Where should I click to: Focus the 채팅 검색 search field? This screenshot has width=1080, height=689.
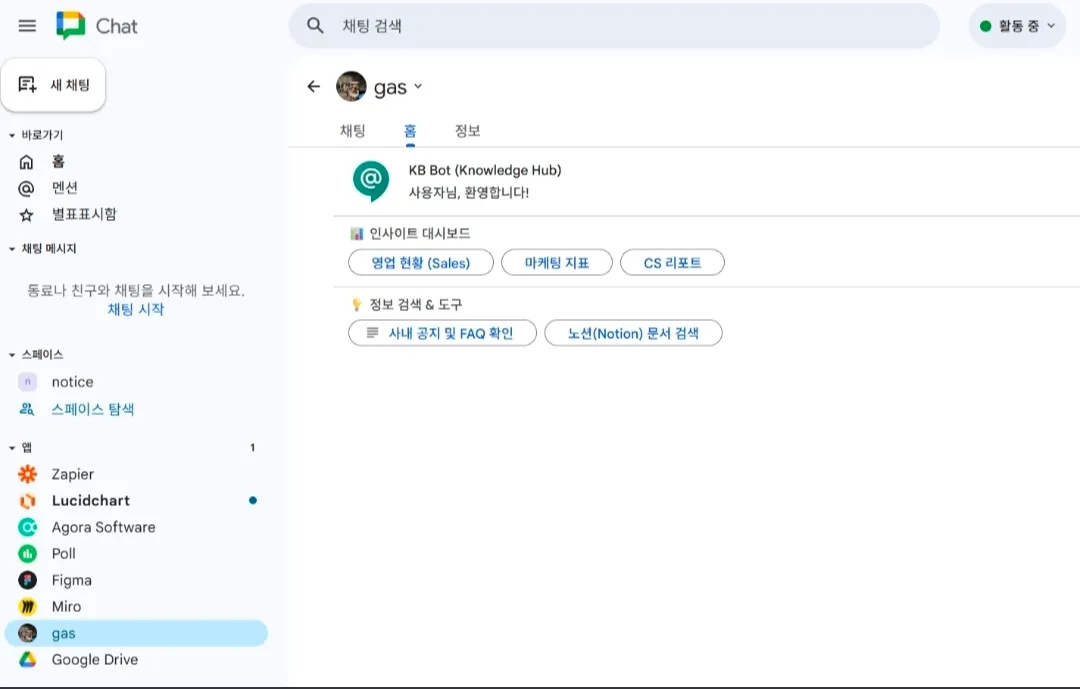(614, 26)
